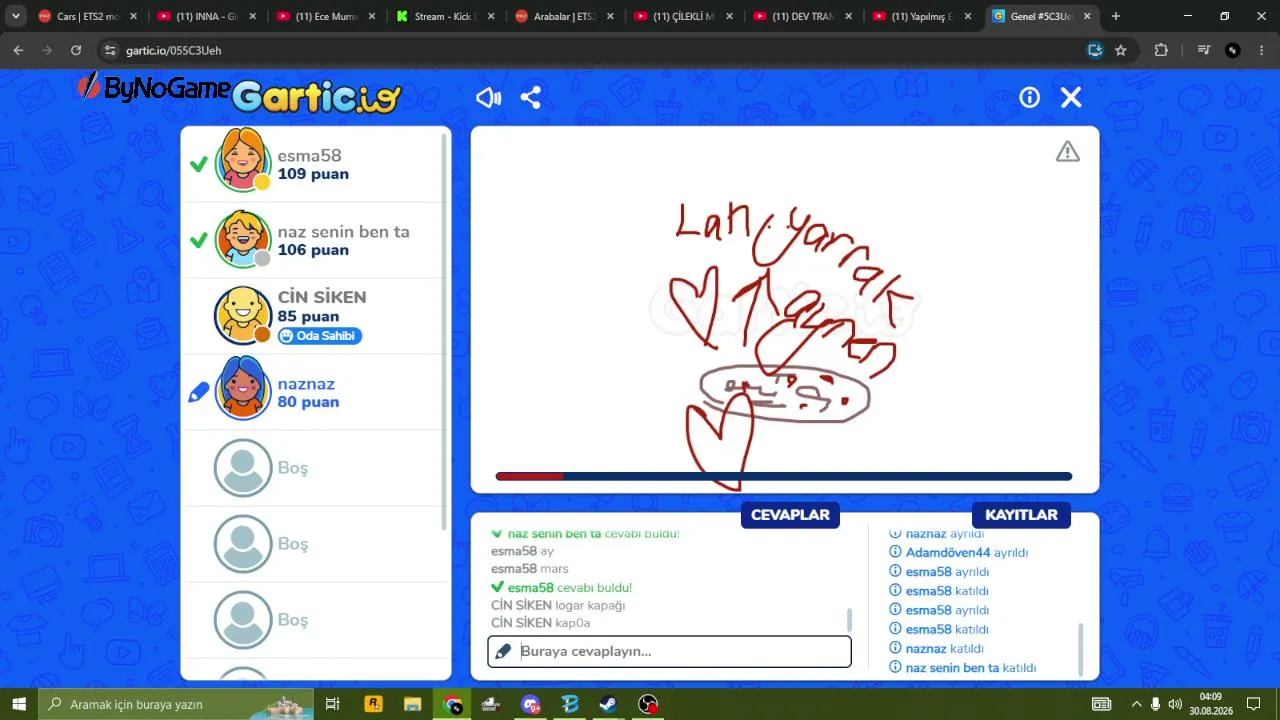This screenshot has width=1280, height=720.
Task: Switch to Arabalar ETS2 browser tab
Action: coord(562,16)
